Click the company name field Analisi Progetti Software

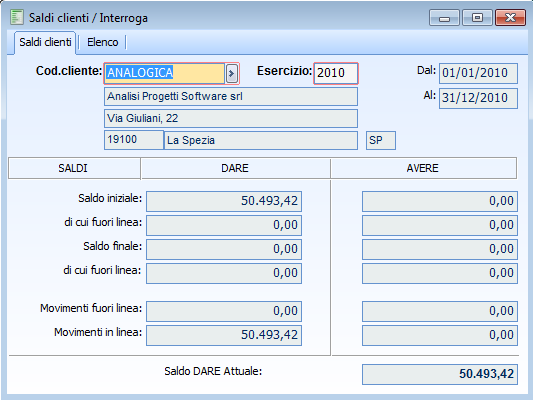click(x=231, y=97)
